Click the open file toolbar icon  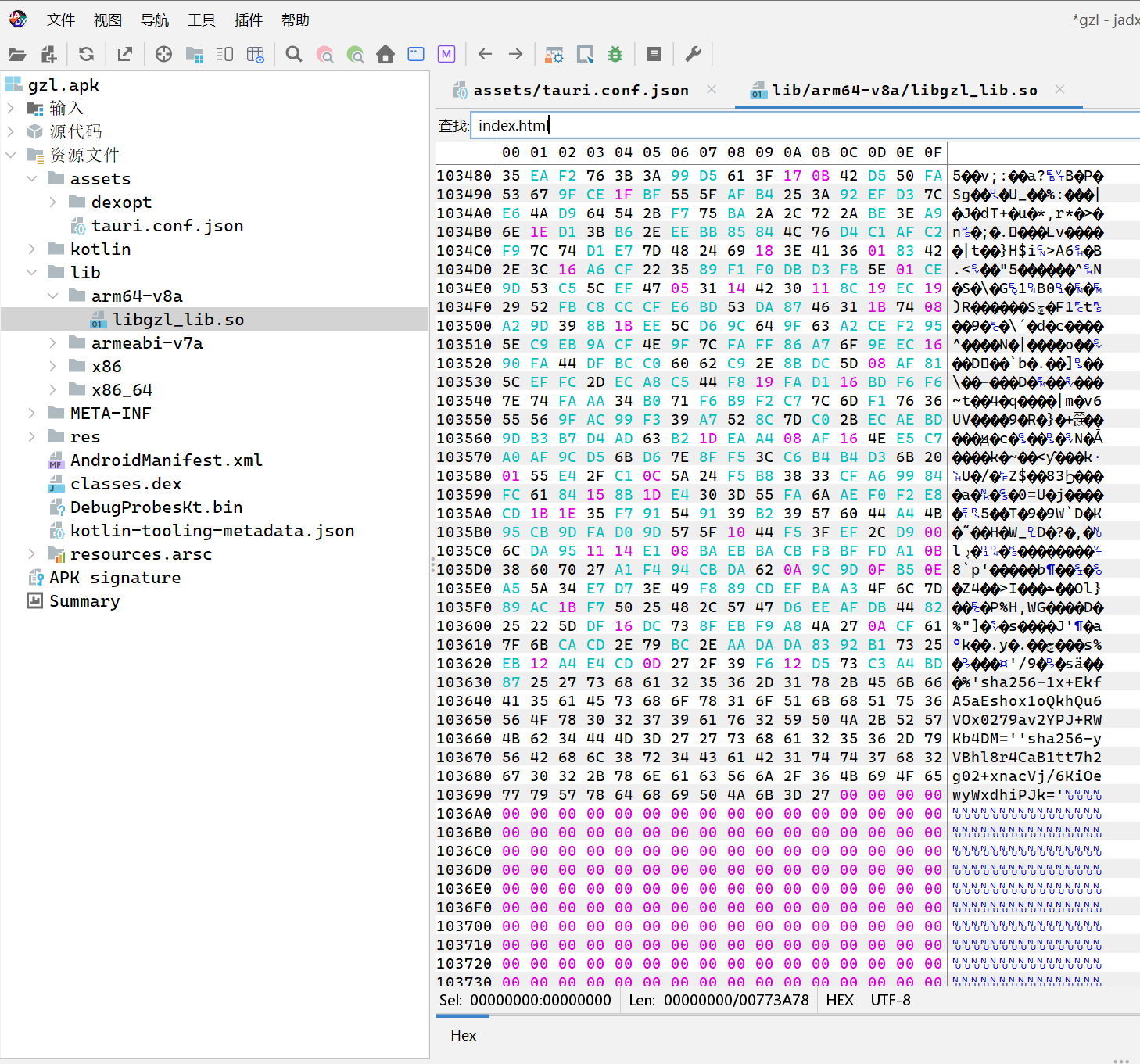pos(17,54)
